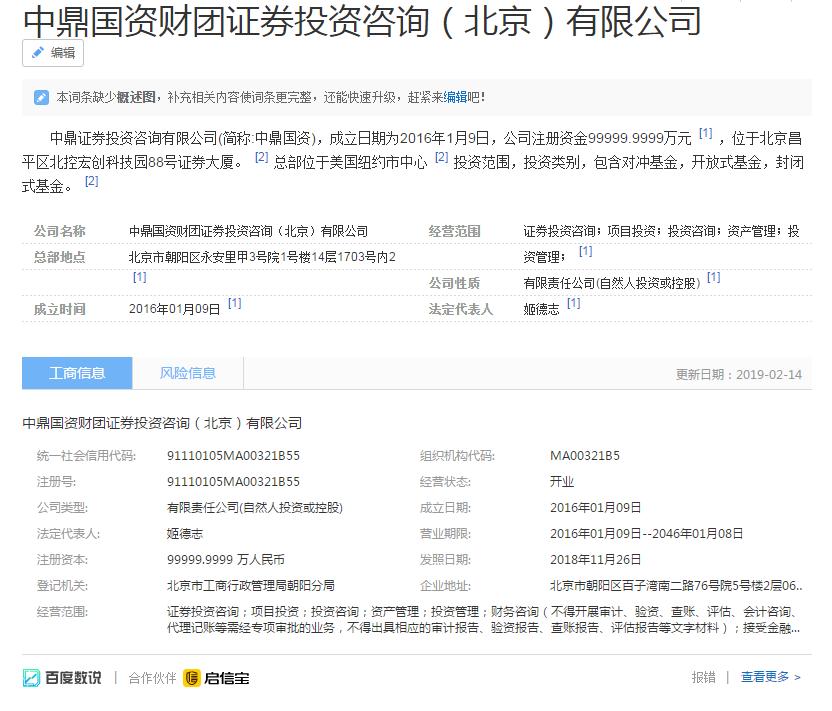Click the notice icon in the blue banner
Viewport: 832px width, 711px height.
click(x=43, y=95)
